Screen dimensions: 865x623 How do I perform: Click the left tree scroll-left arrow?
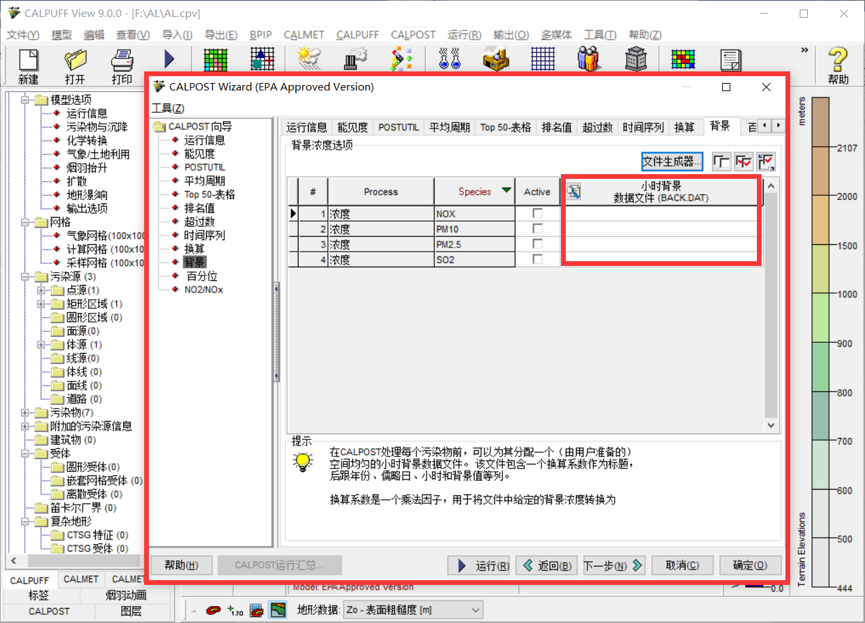point(14,561)
